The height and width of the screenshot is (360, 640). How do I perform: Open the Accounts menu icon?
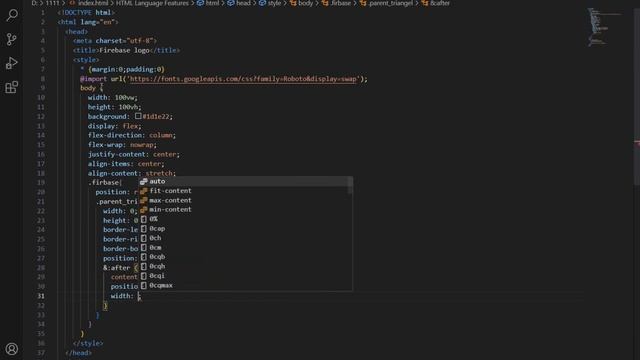tap(12, 349)
